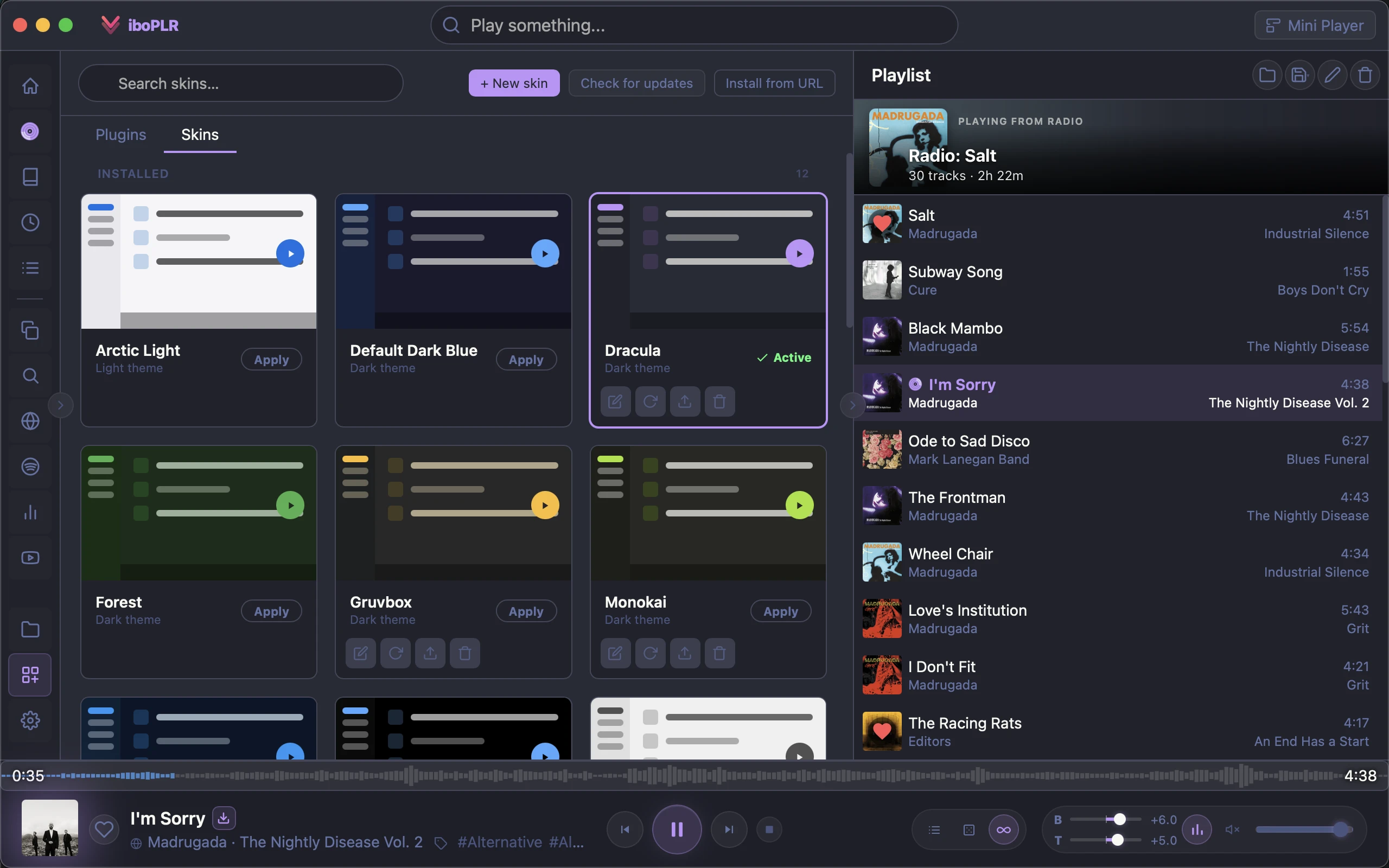This screenshot has width=1389, height=868.
Task: Switch to the Plugins tab
Action: coord(120,135)
